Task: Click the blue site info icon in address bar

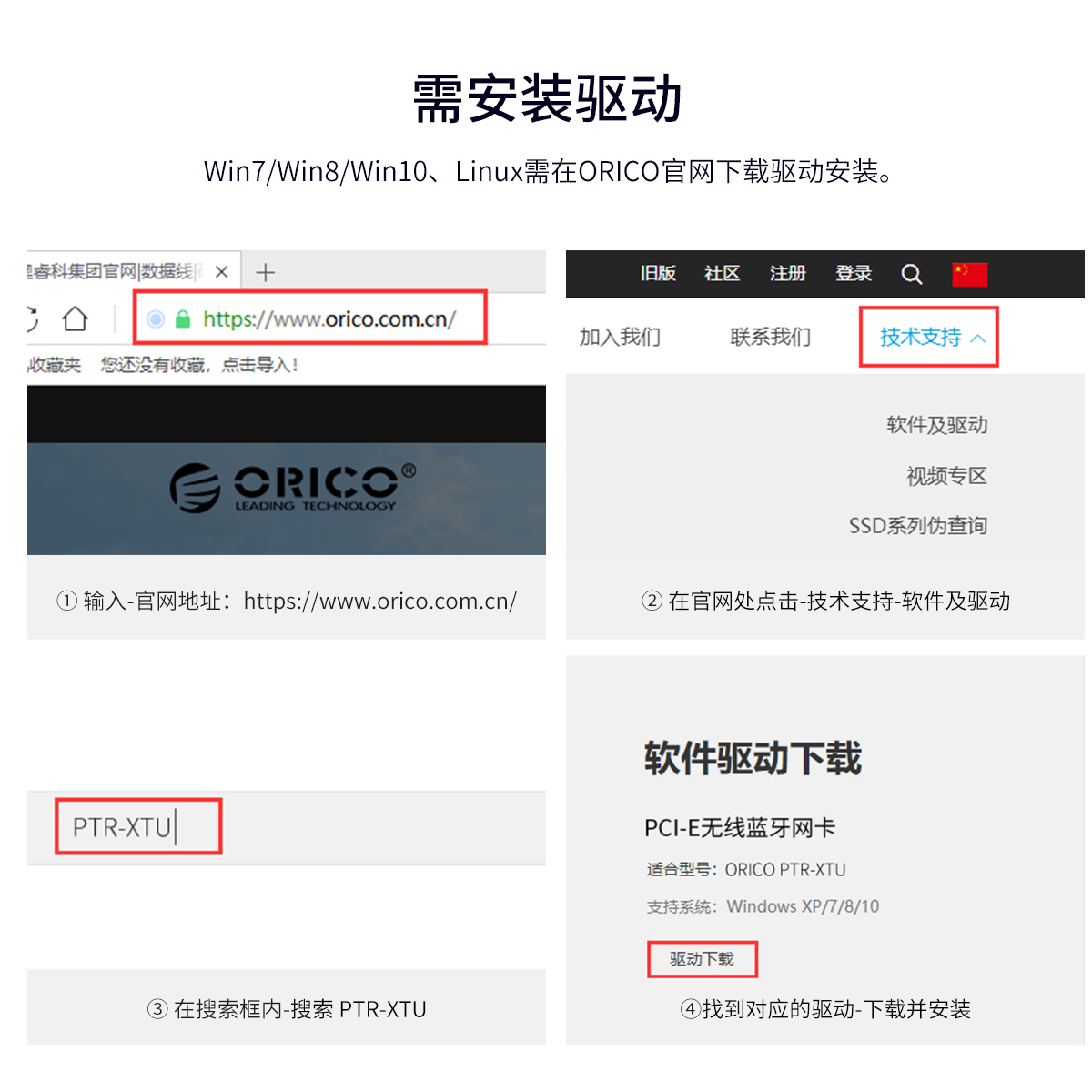Action: click(x=156, y=318)
